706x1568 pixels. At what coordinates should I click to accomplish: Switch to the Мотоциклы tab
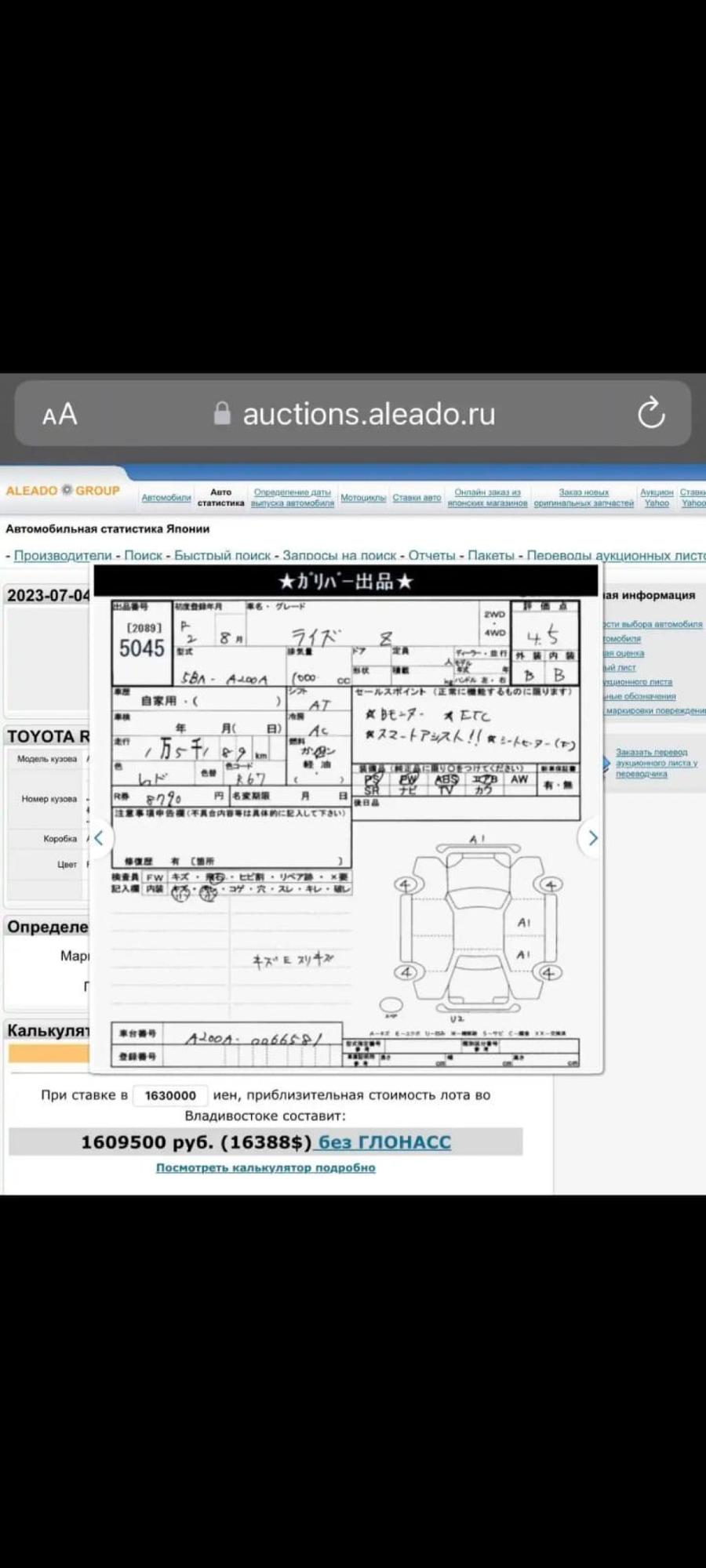(363, 498)
